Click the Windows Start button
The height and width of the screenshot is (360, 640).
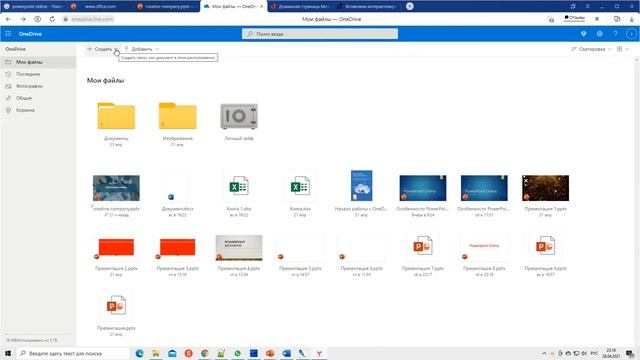tap(8, 353)
